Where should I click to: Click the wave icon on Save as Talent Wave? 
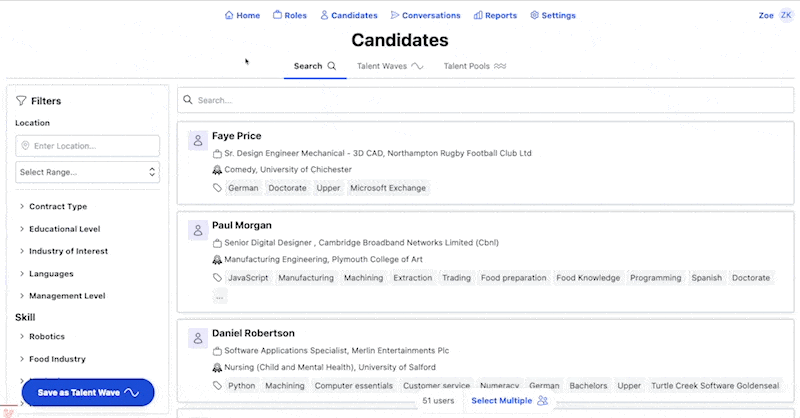click(132, 393)
